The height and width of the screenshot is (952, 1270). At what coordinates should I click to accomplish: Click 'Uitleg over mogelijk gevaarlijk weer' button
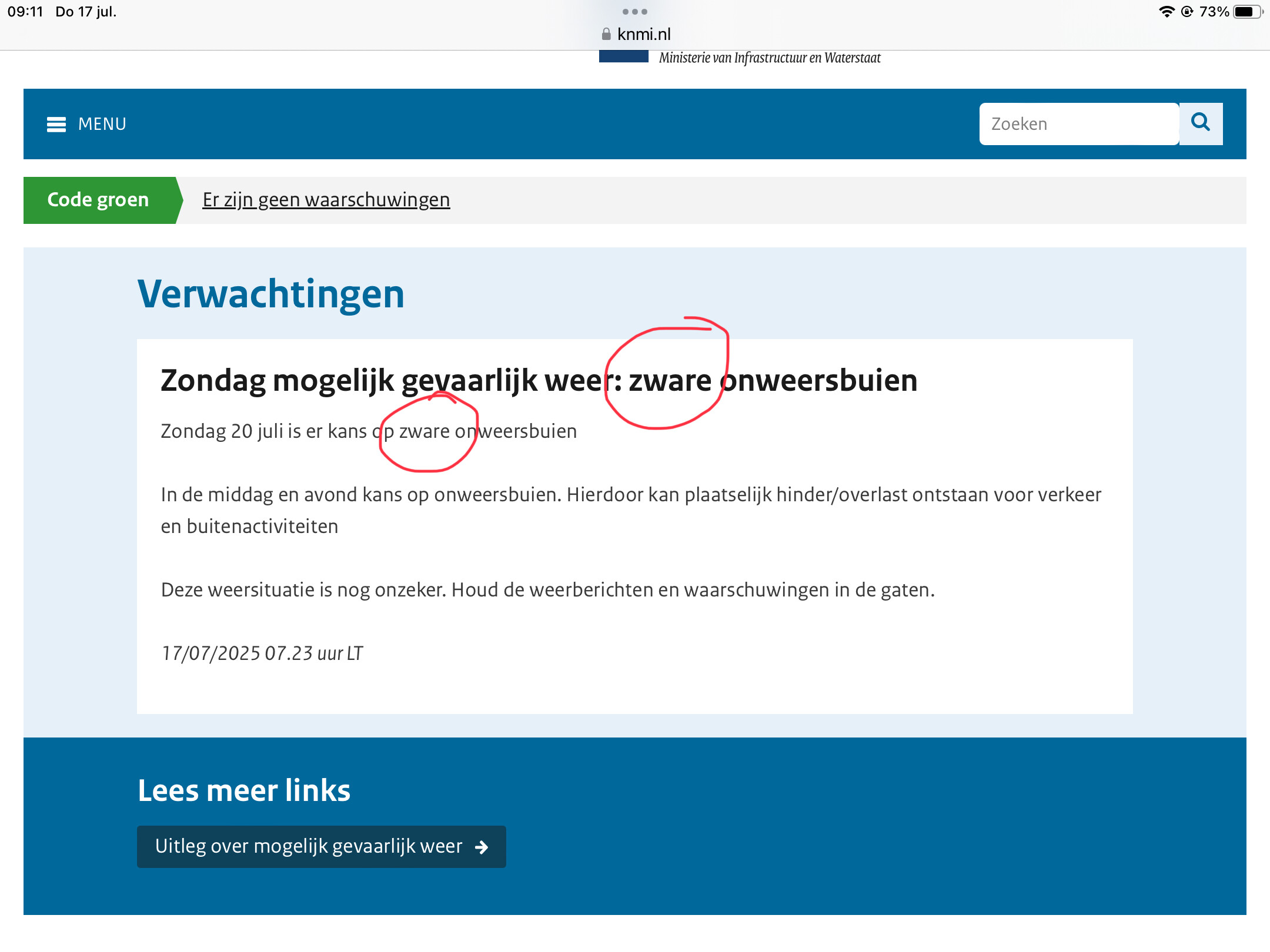pyautogui.click(x=309, y=847)
